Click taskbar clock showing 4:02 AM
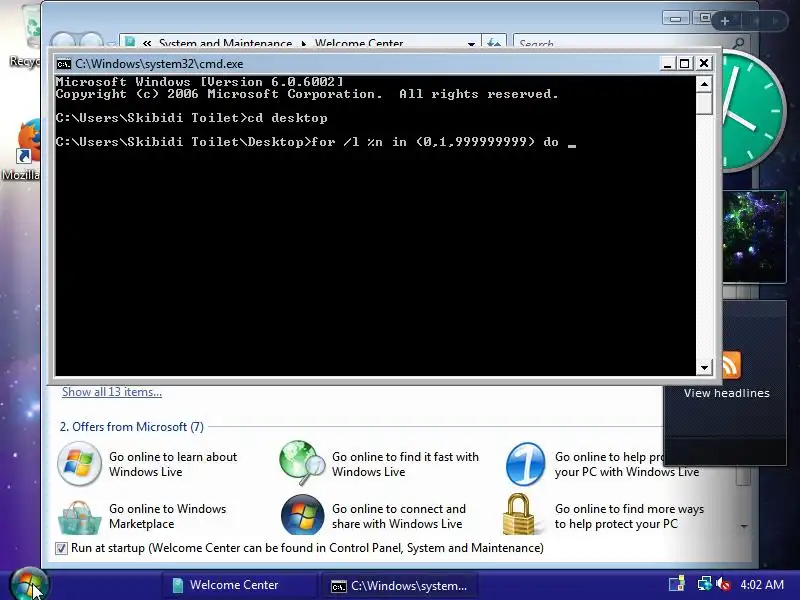Image resolution: width=800 pixels, height=600 pixels. click(762, 584)
